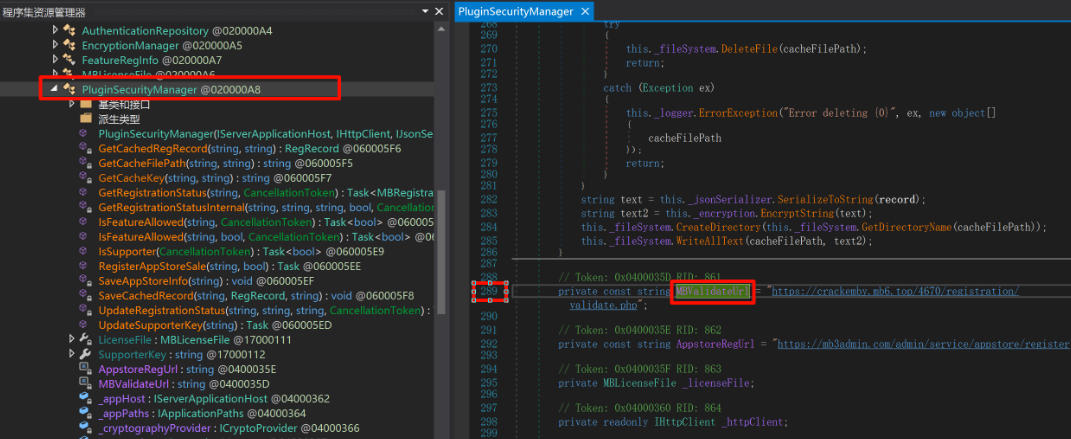Expand the 基类和接口 folder node
The width and height of the screenshot is (1071, 439).
click(x=72, y=104)
